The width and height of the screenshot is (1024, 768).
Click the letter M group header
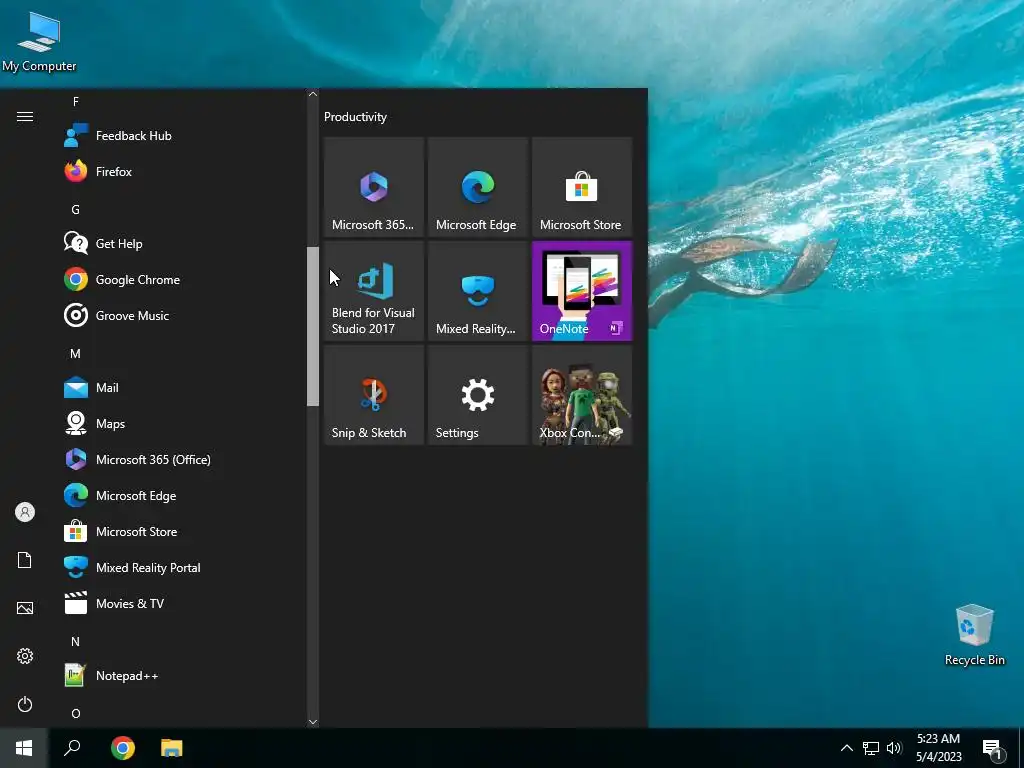click(76, 354)
